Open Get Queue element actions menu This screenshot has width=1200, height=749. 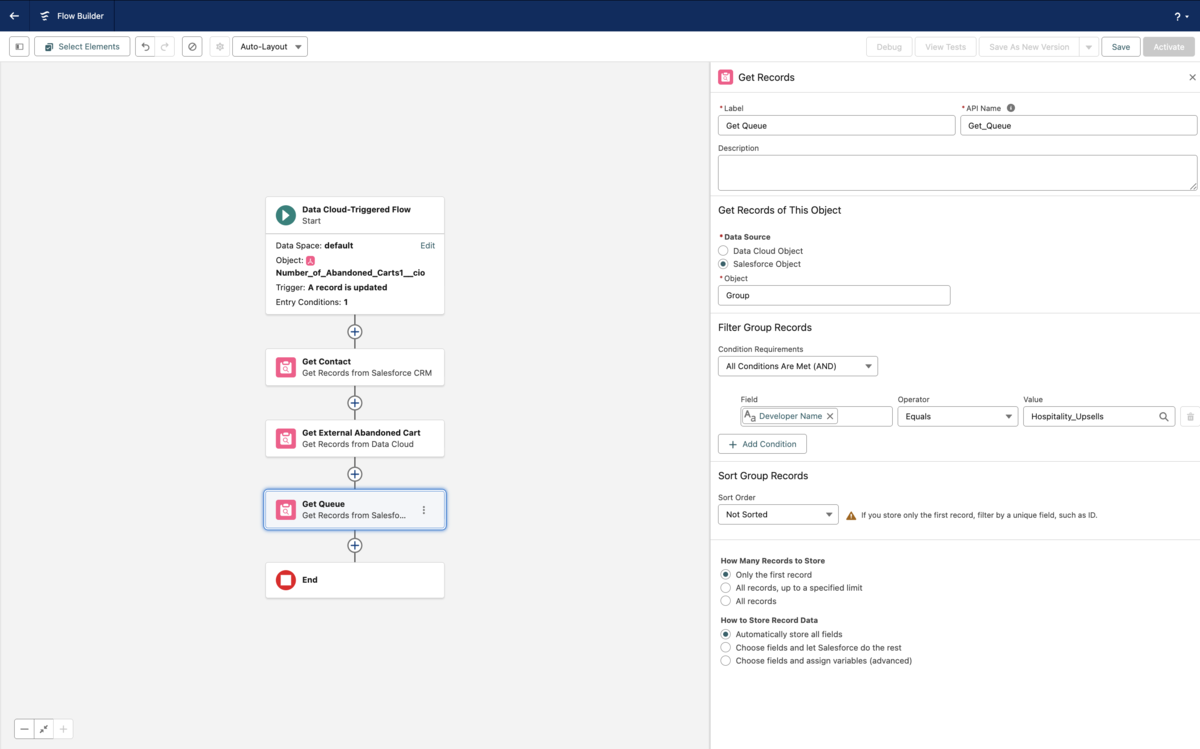click(424, 510)
